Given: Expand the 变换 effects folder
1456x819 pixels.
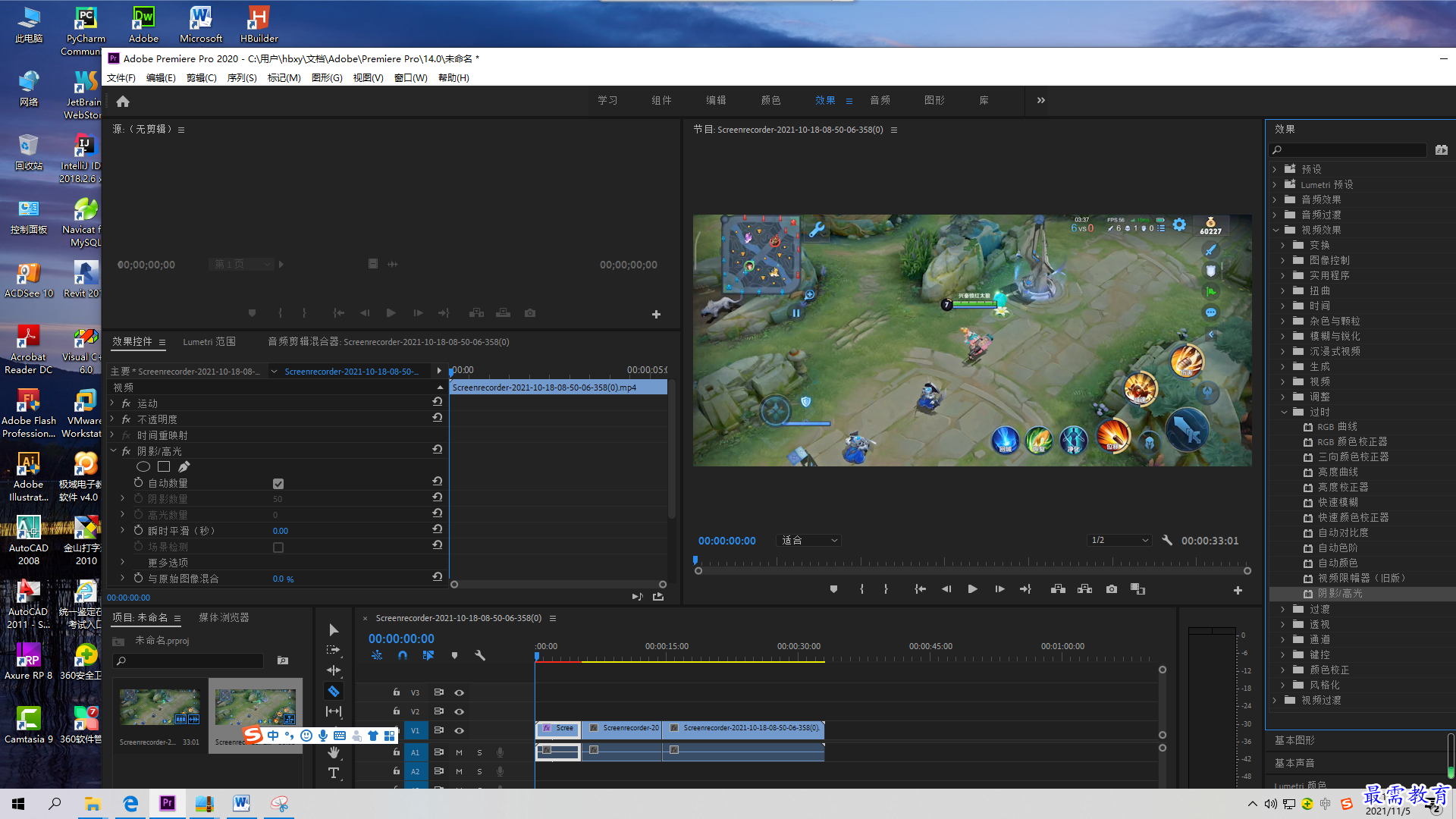Looking at the screenshot, I should 1283,245.
